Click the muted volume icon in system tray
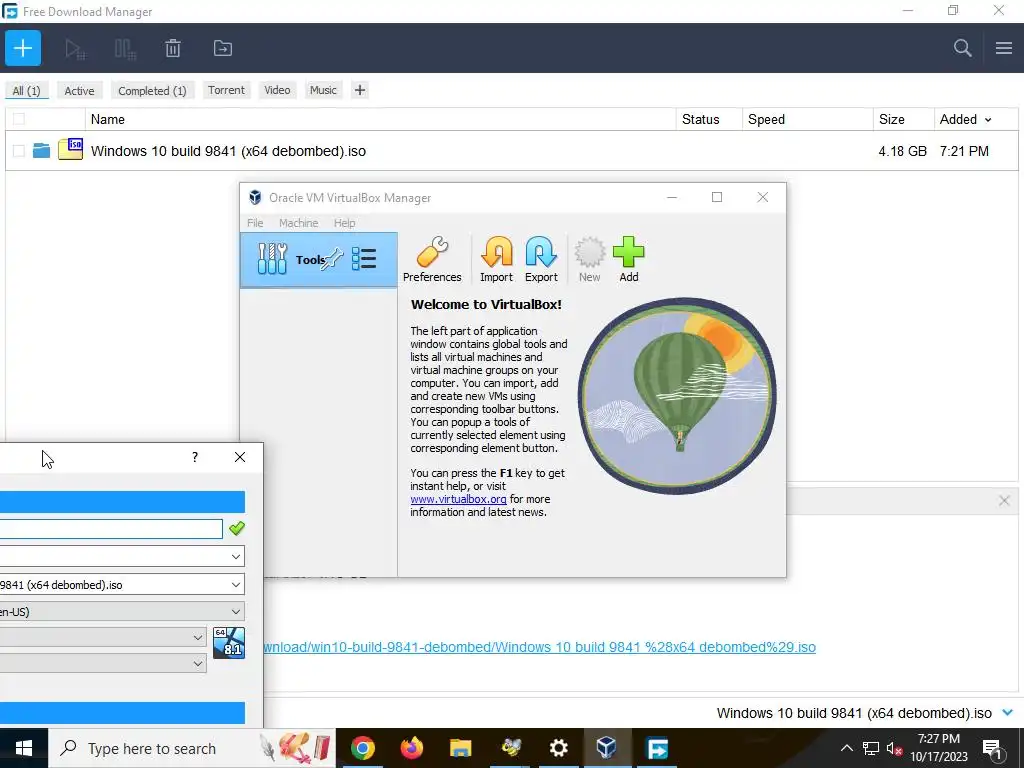The image size is (1024, 768). pyautogui.click(x=894, y=748)
